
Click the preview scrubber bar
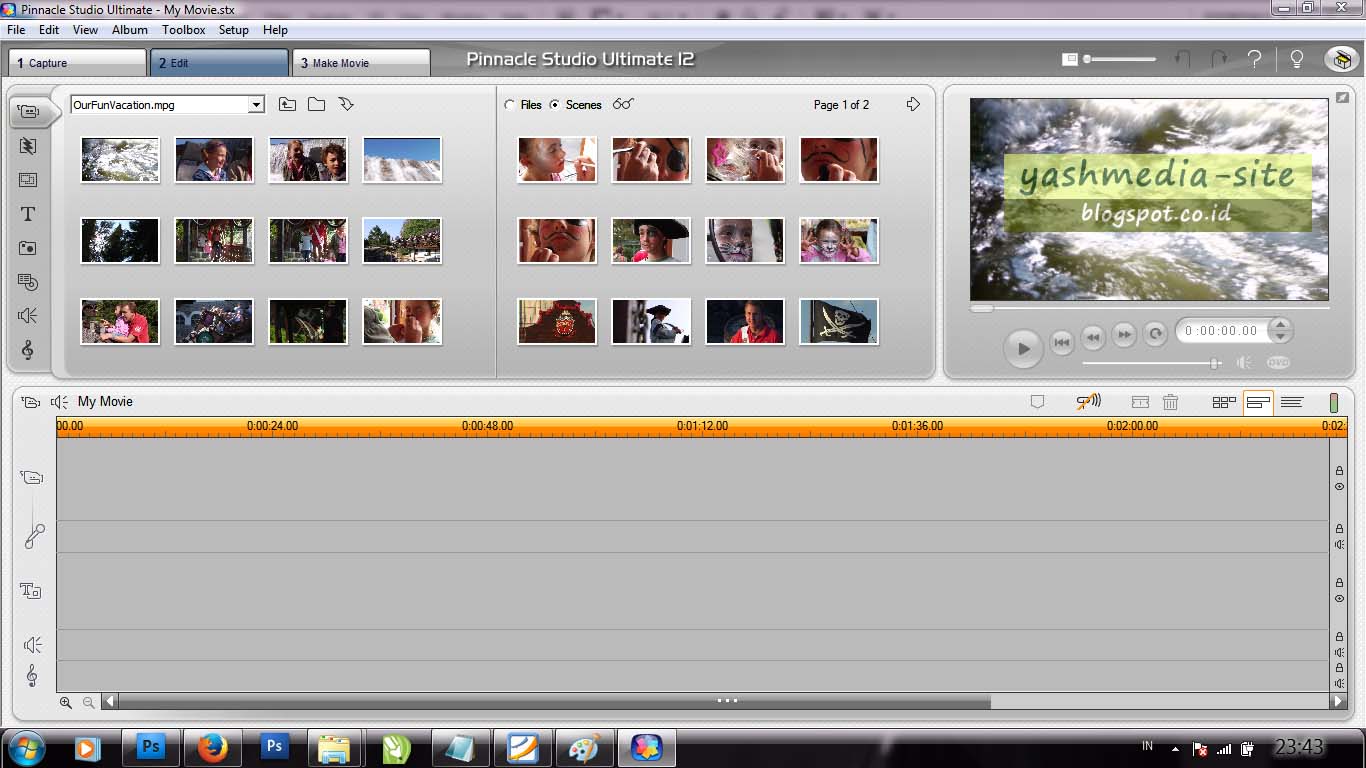[1149, 308]
